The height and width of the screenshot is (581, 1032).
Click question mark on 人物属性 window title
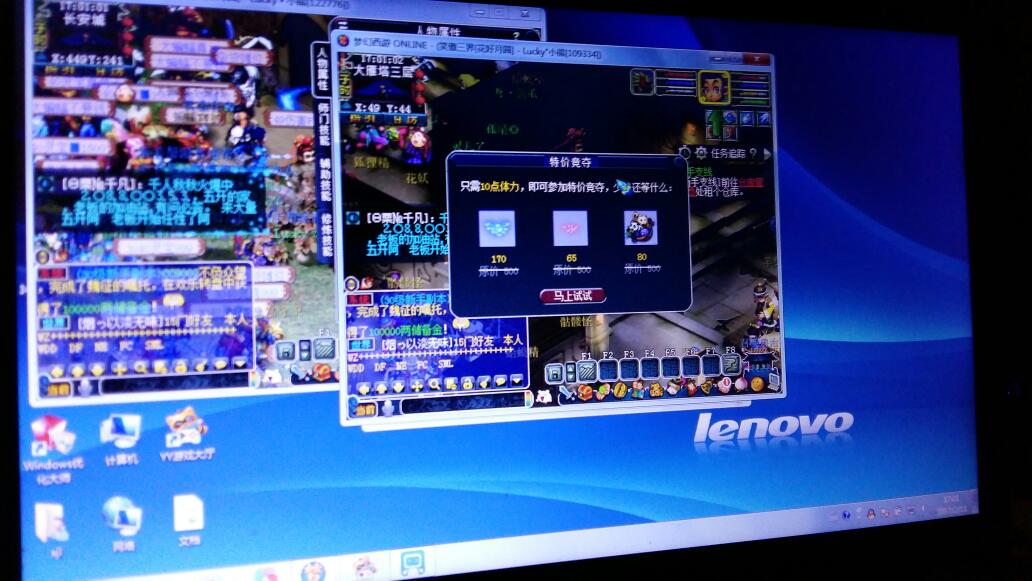(x=516, y=36)
